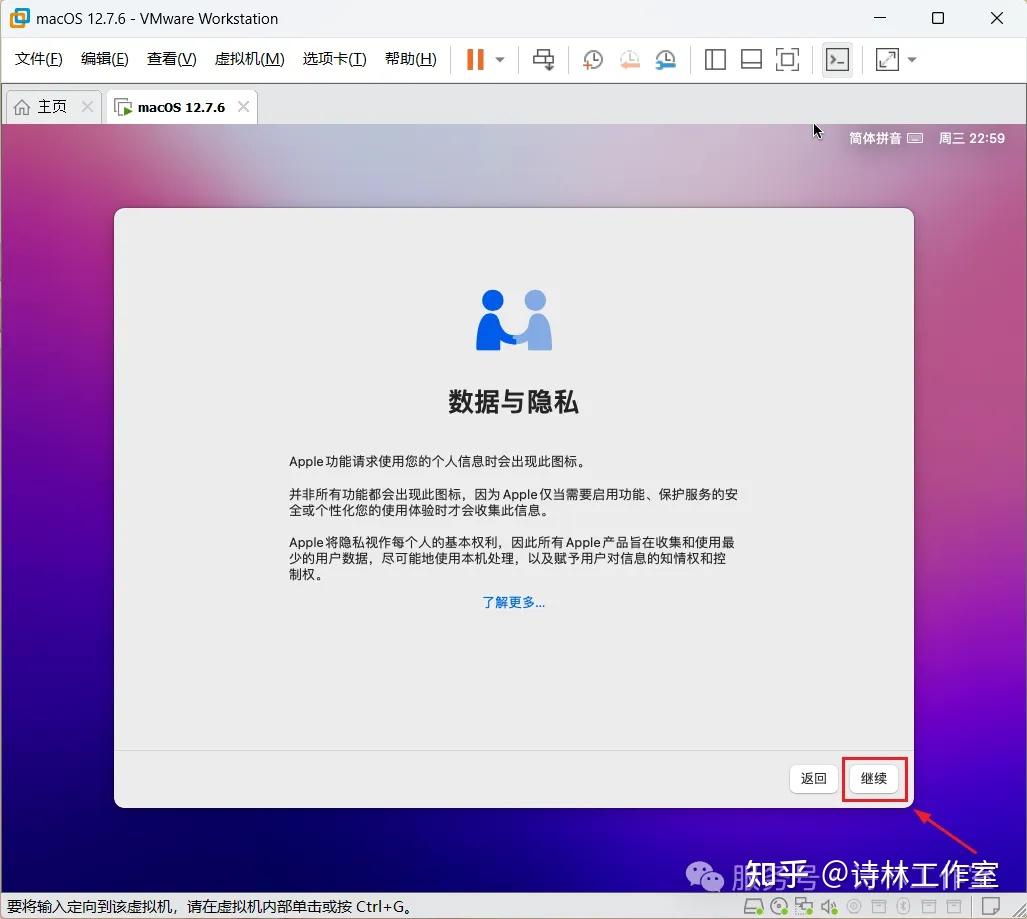Click the 简体拼音 input method menu
Viewport: 1027px width, 919px height.
click(886, 138)
